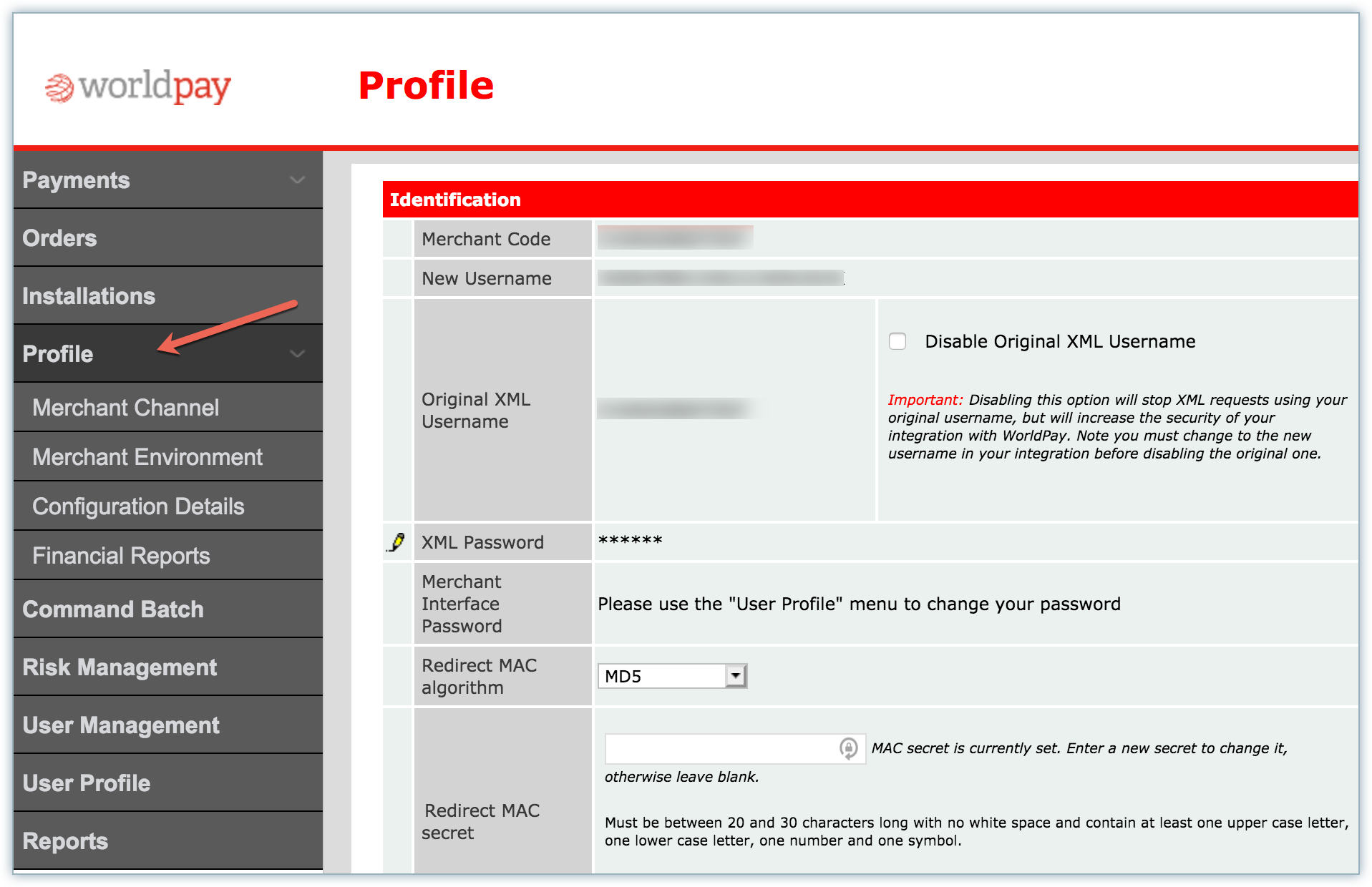This screenshot has height=887, width=1372.
Task: Click the lock icon inside MAC secret field
Action: [x=848, y=748]
